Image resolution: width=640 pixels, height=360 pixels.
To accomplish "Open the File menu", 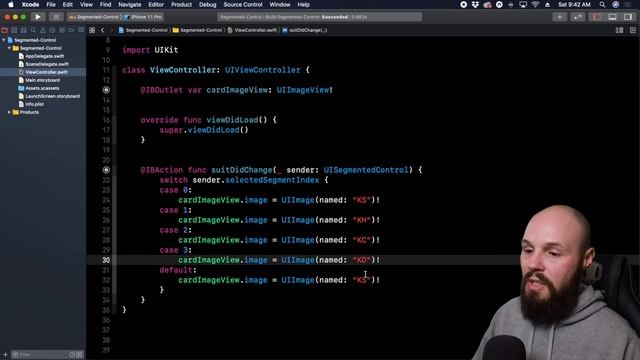I will pyautogui.click(x=51, y=4).
